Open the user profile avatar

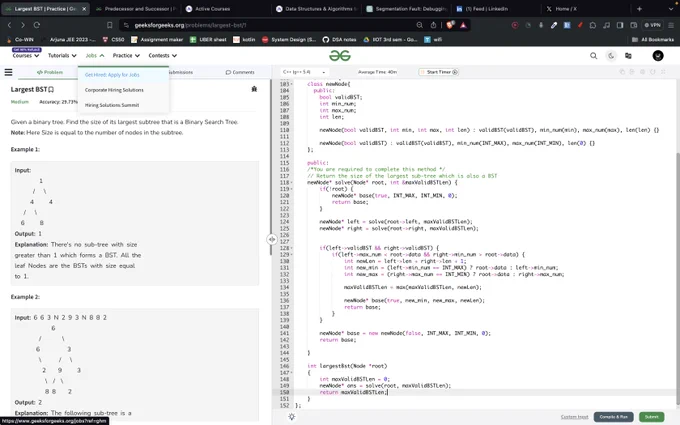click(x=657, y=56)
